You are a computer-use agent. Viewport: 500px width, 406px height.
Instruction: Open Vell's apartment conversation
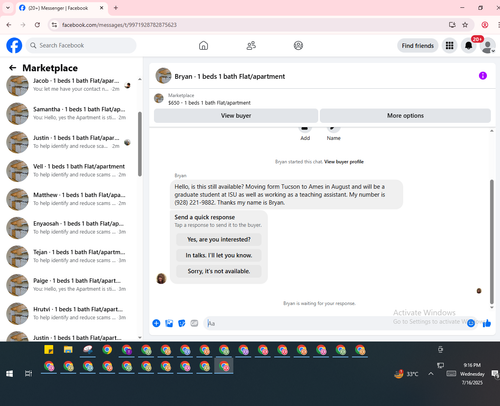[70, 170]
